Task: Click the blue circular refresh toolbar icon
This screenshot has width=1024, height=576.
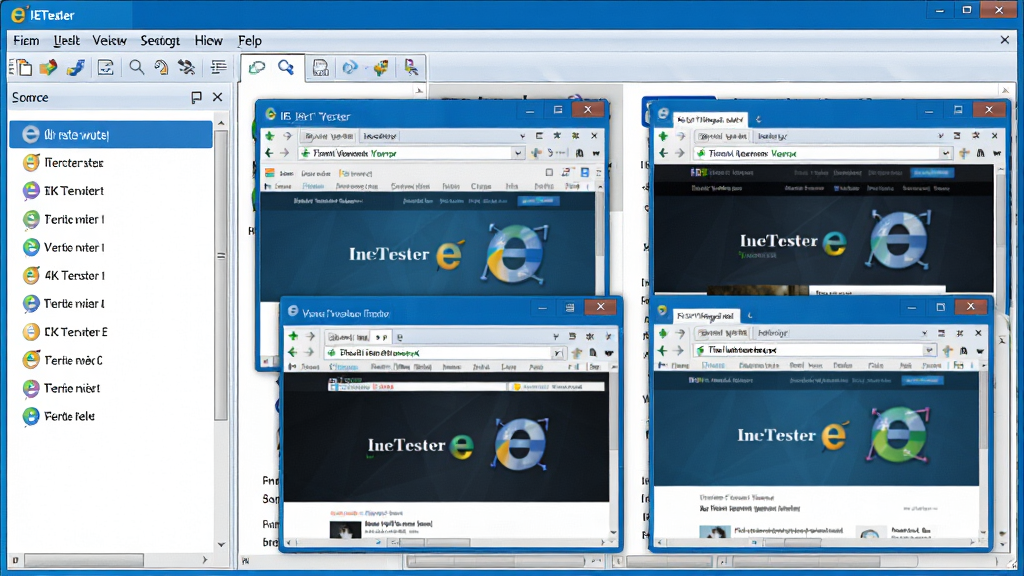Action: (350, 68)
